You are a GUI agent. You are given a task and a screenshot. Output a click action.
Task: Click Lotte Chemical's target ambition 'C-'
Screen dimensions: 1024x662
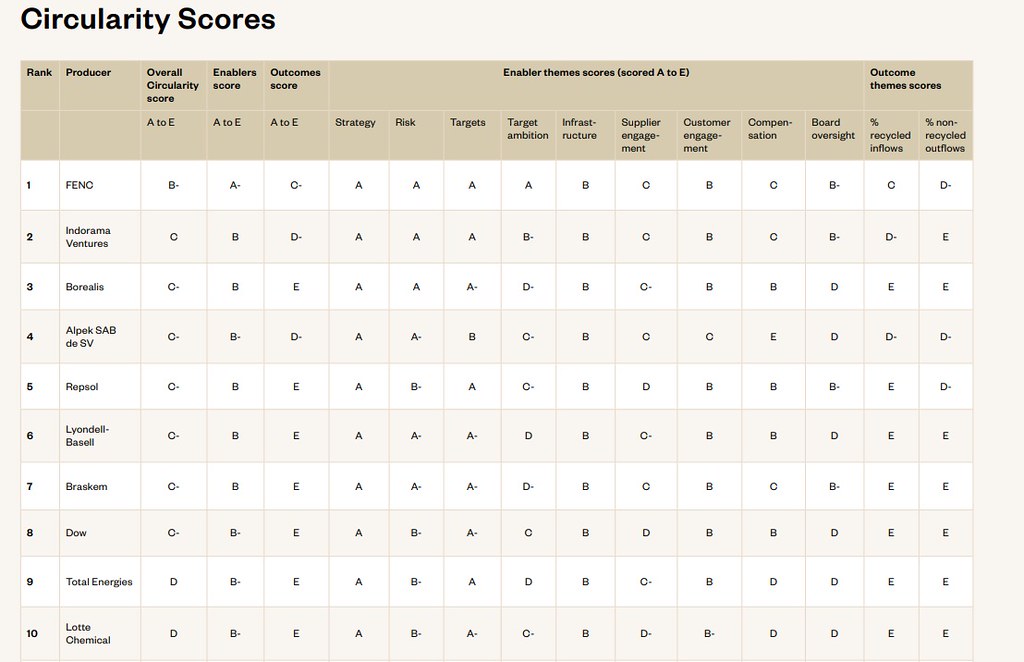[528, 633]
